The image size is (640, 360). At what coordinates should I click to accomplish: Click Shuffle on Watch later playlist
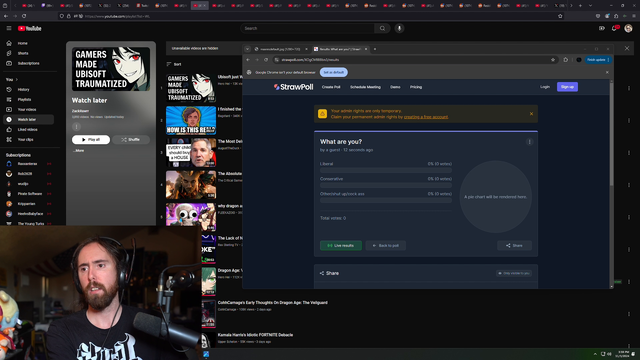click(x=131, y=140)
